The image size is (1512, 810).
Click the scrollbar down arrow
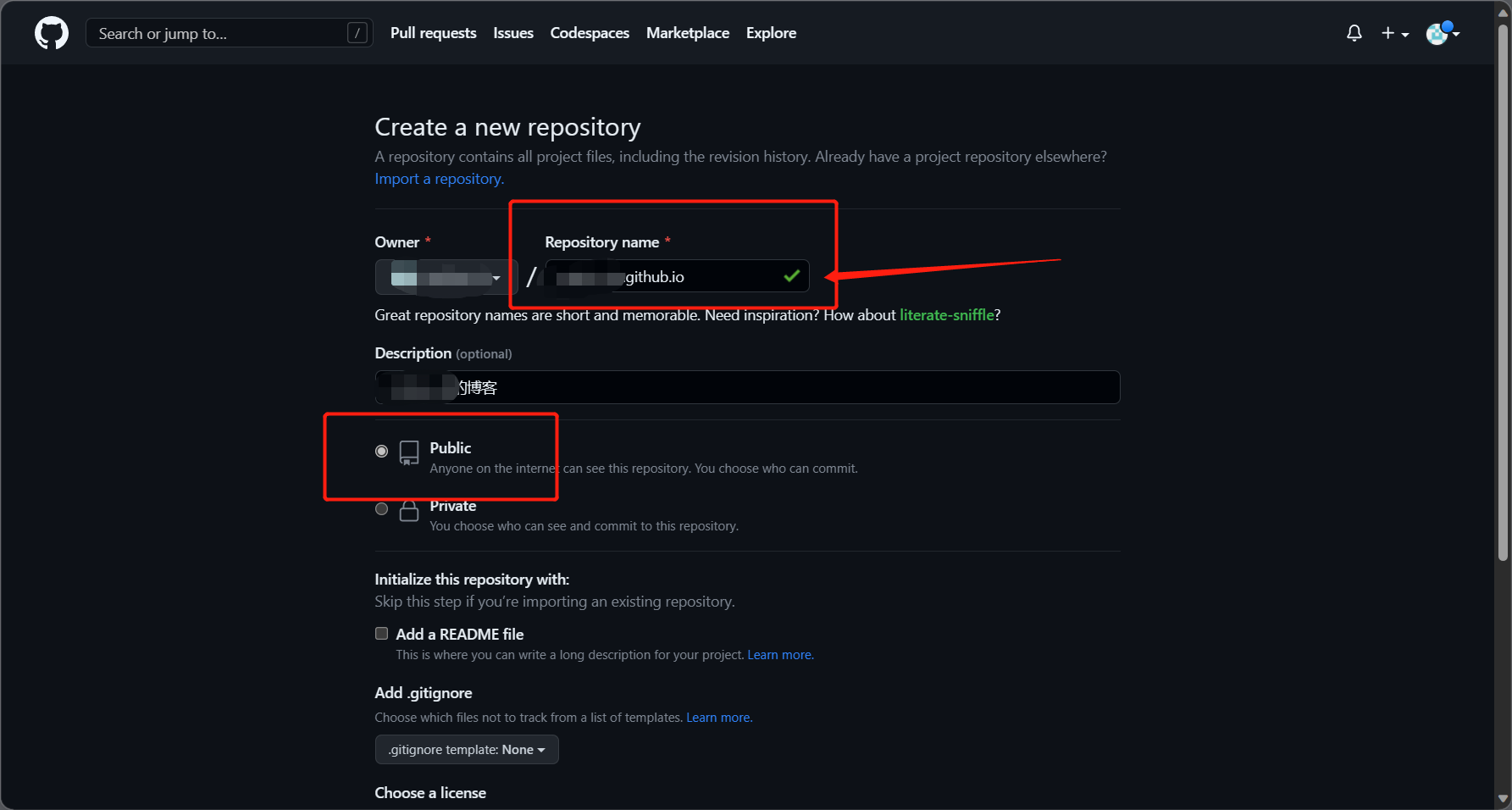click(x=1504, y=798)
